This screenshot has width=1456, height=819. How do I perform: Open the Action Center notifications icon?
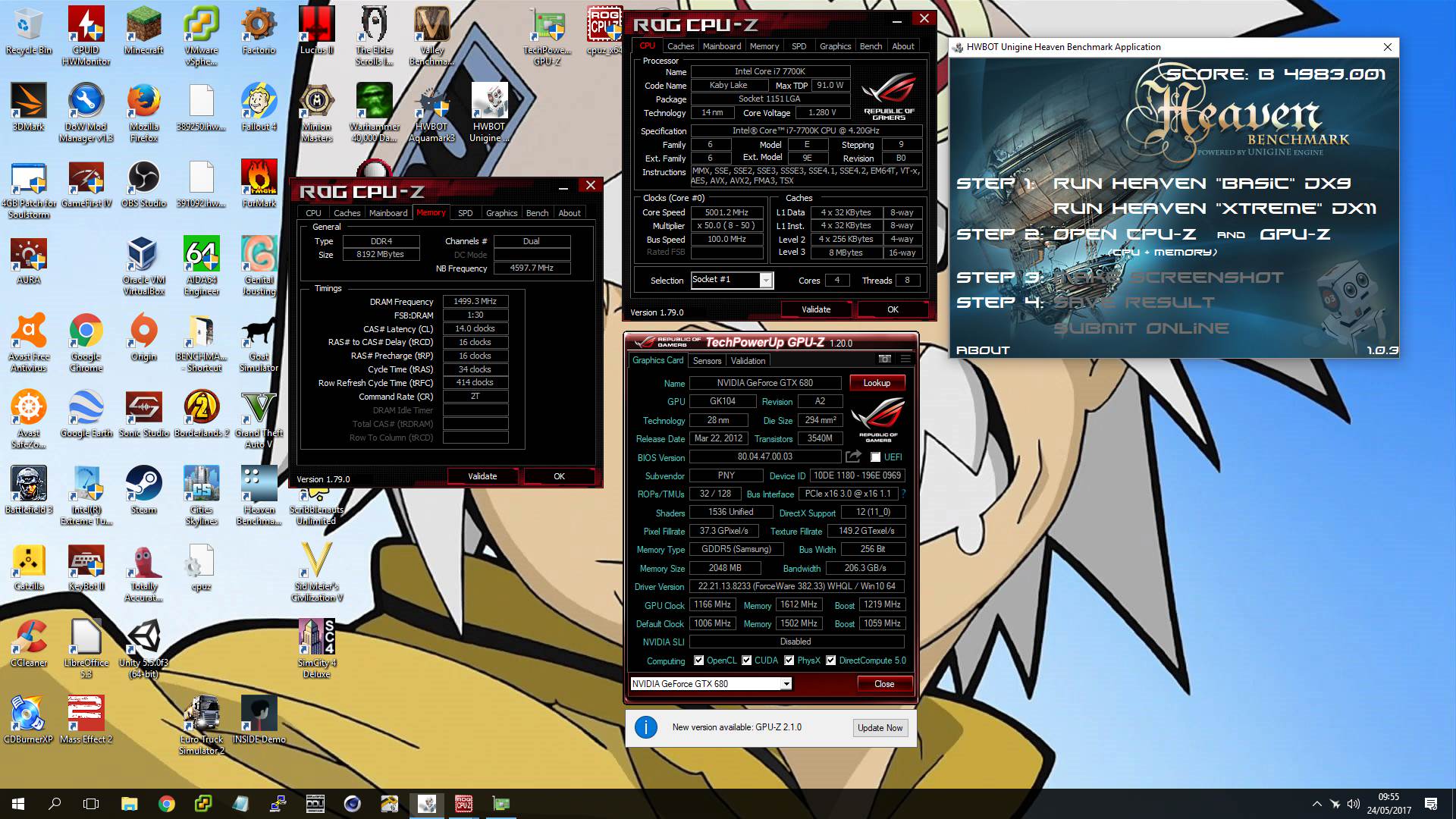click(1430, 804)
